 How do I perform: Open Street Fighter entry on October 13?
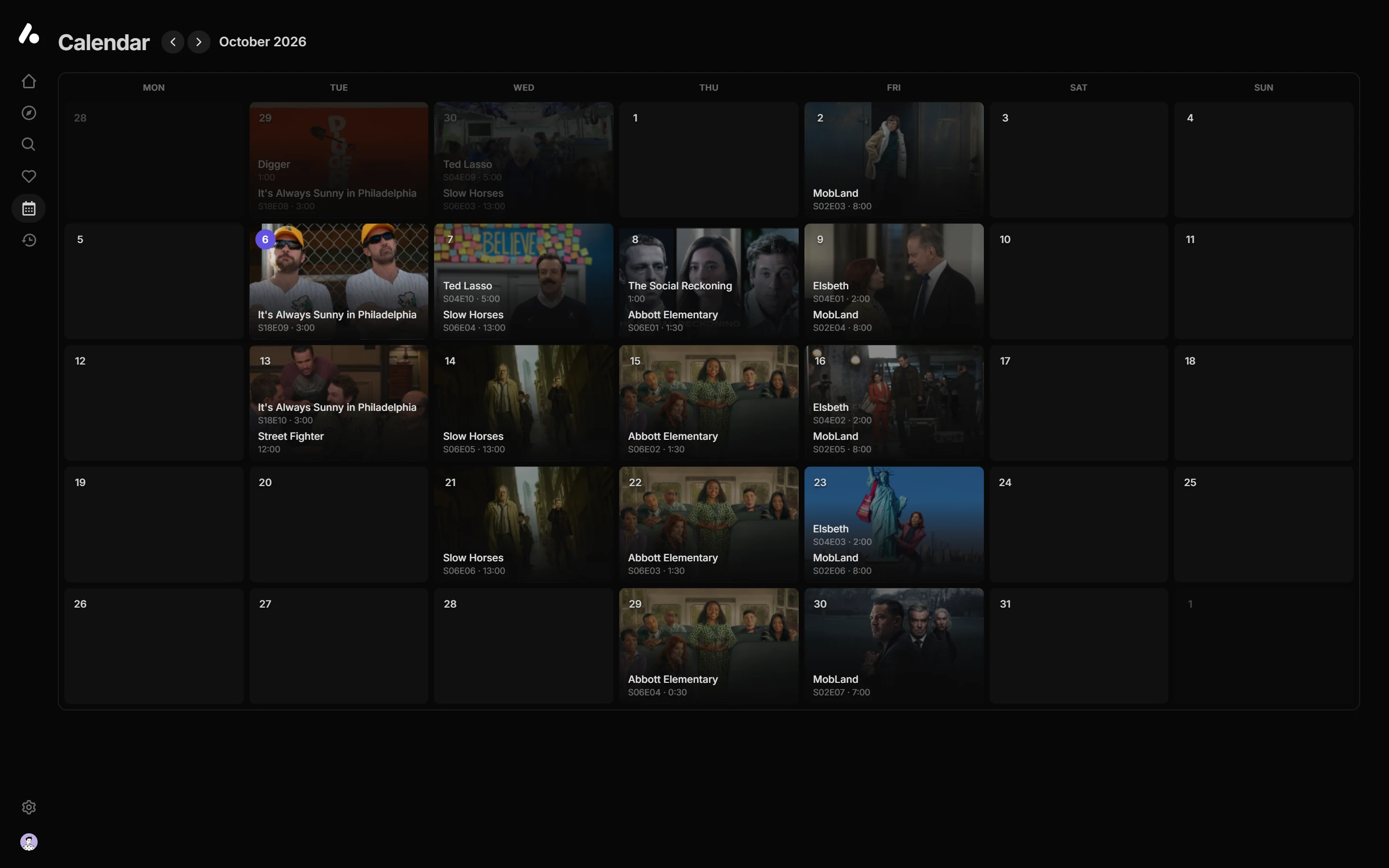pyautogui.click(x=291, y=442)
